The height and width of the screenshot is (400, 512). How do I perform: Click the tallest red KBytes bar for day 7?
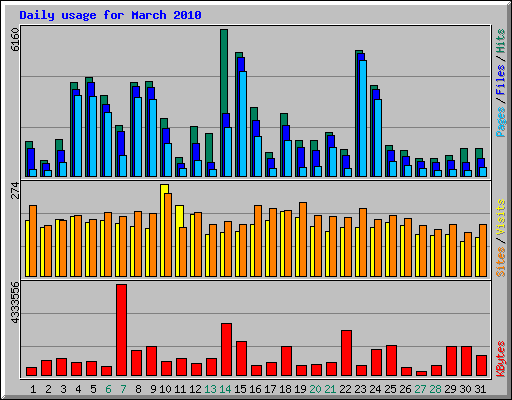tap(121, 330)
